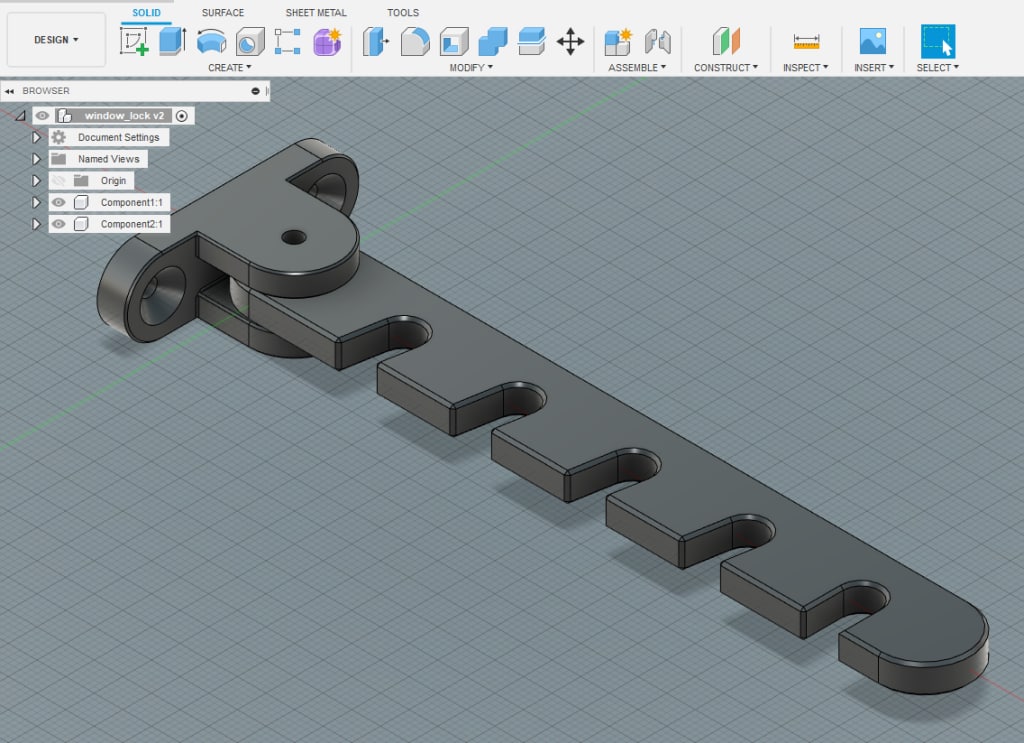
Task: Select the Document Settings label
Action: 119,137
